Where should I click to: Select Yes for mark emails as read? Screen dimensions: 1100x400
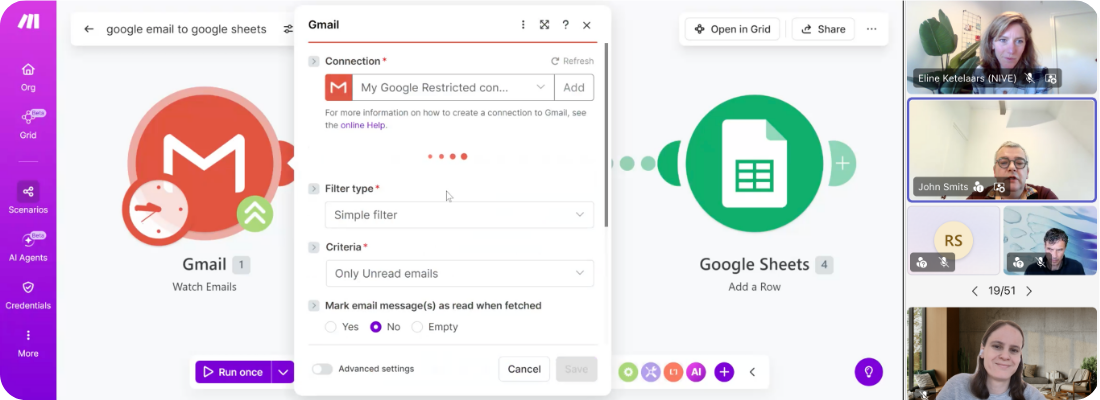331,327
